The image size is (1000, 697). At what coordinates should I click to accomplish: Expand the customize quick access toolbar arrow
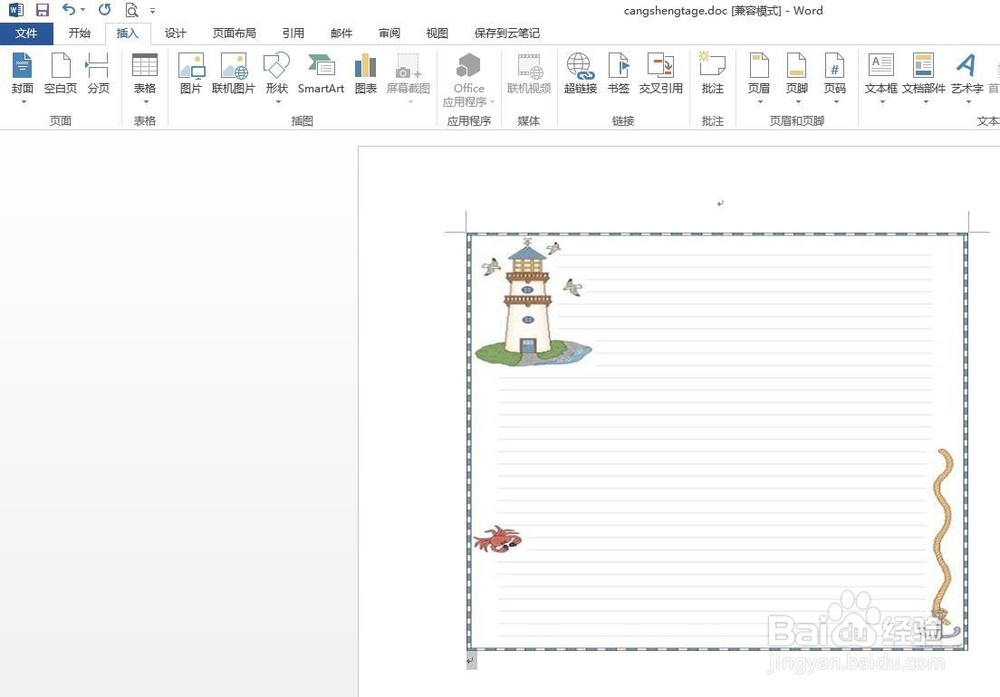(152, 10)
